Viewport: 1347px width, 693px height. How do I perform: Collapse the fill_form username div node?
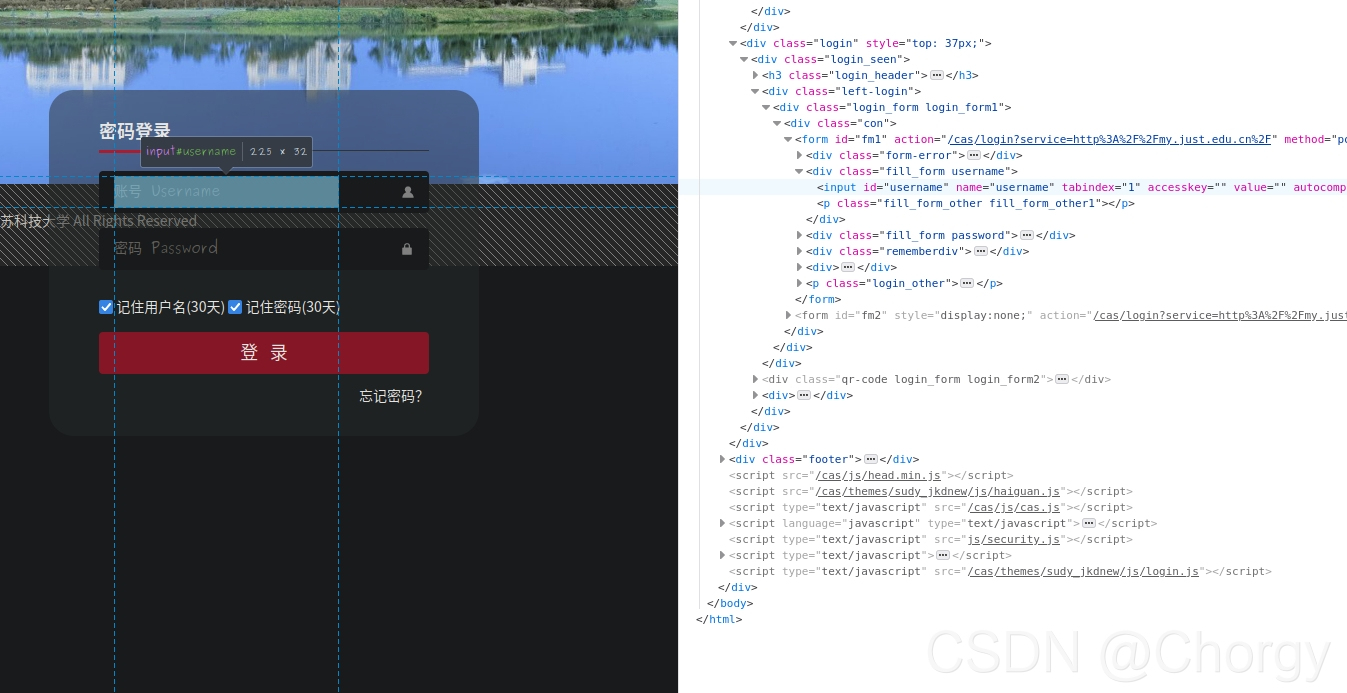799,171
